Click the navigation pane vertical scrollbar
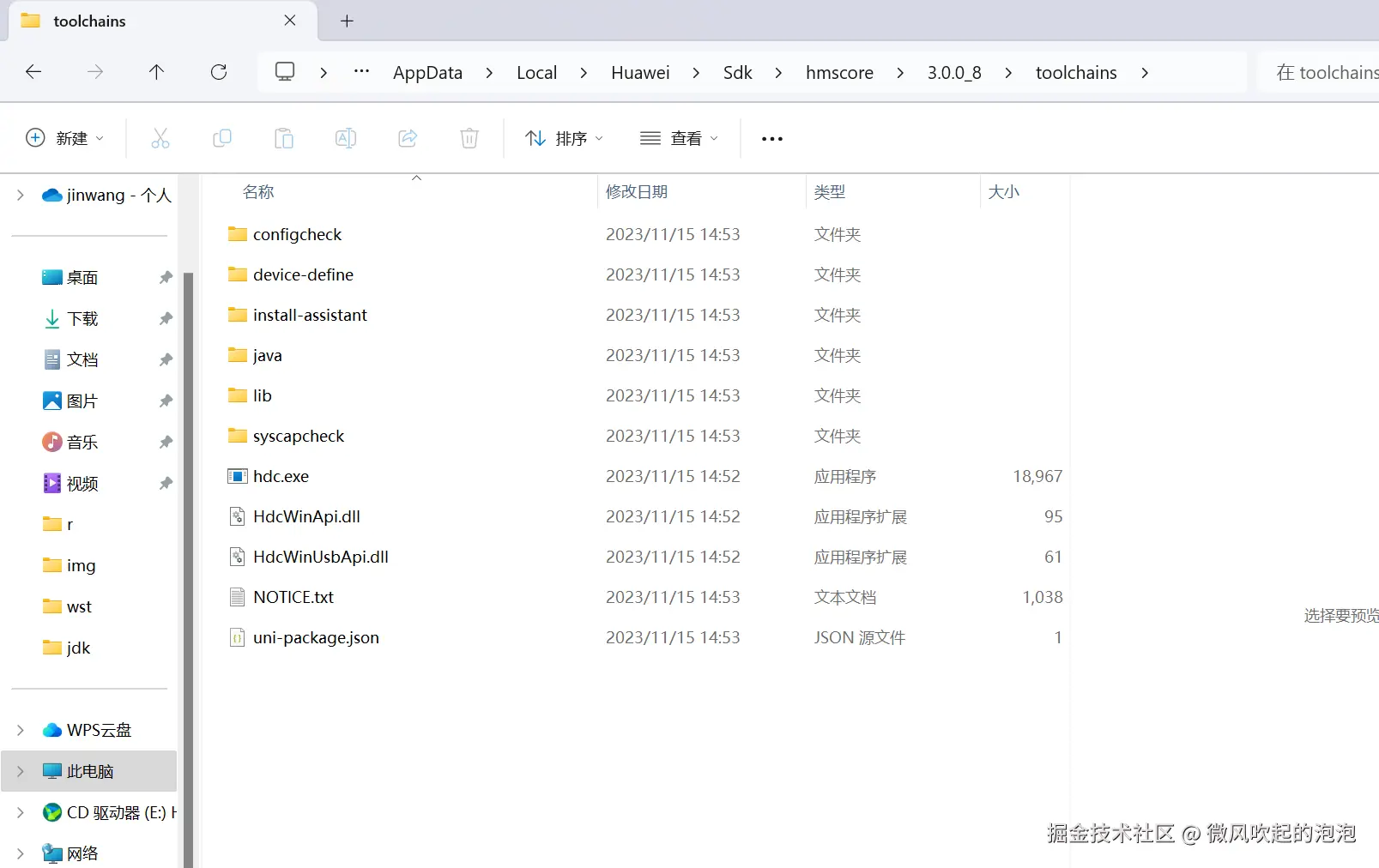The height and width of the screenshot is (868, 1379). click(189, 570)
